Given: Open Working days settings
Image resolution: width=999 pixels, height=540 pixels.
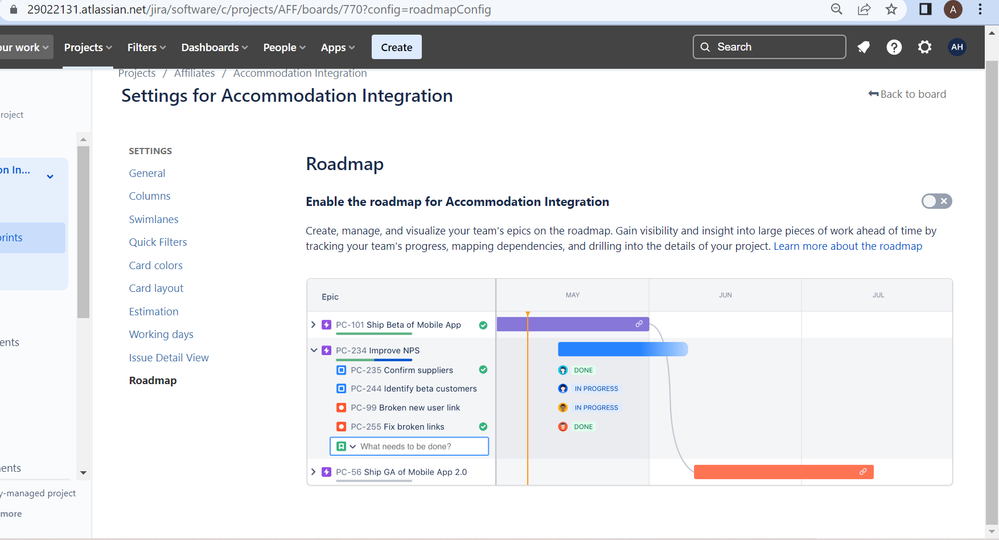Looking at the screenshot, I should (x=161, y=334).
